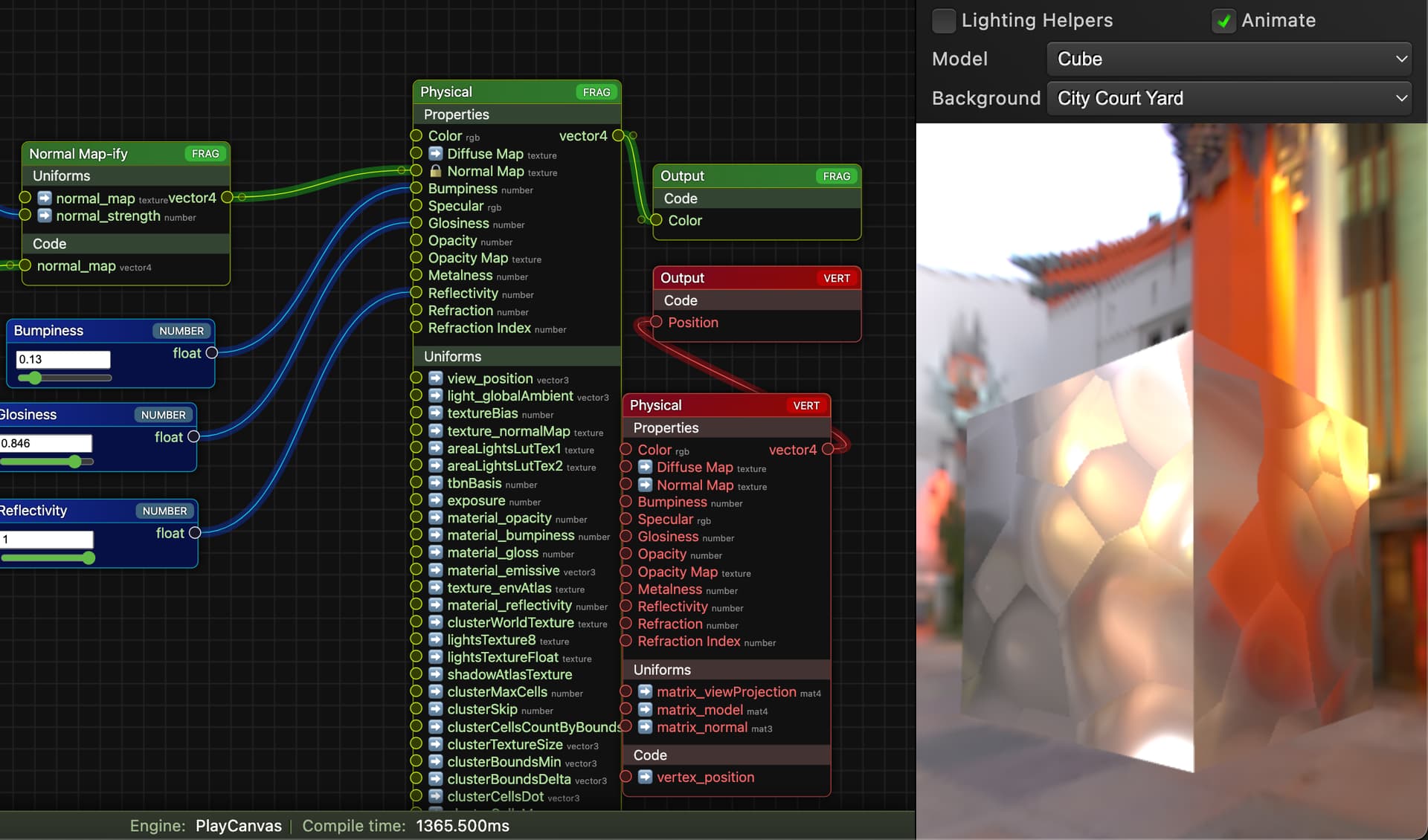Click the arrow icon beside shadowAtlasTexture uniform
Viewport: 1428px width, 840px height.
435,674
